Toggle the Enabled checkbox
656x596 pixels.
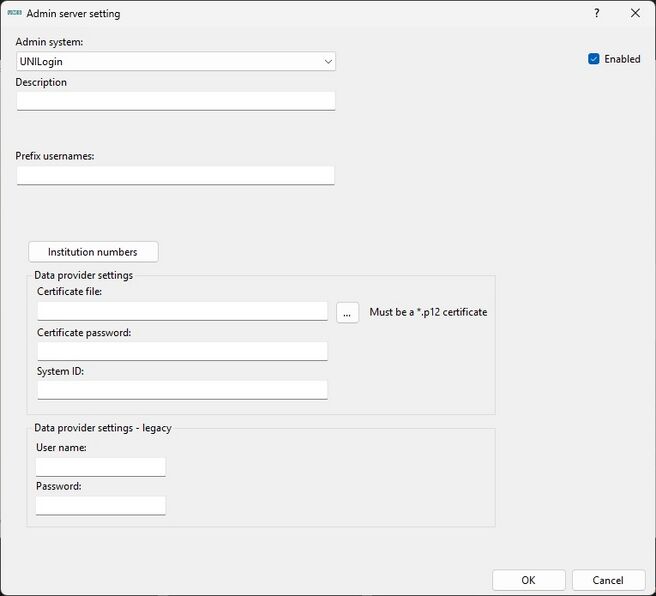point(594,59)
